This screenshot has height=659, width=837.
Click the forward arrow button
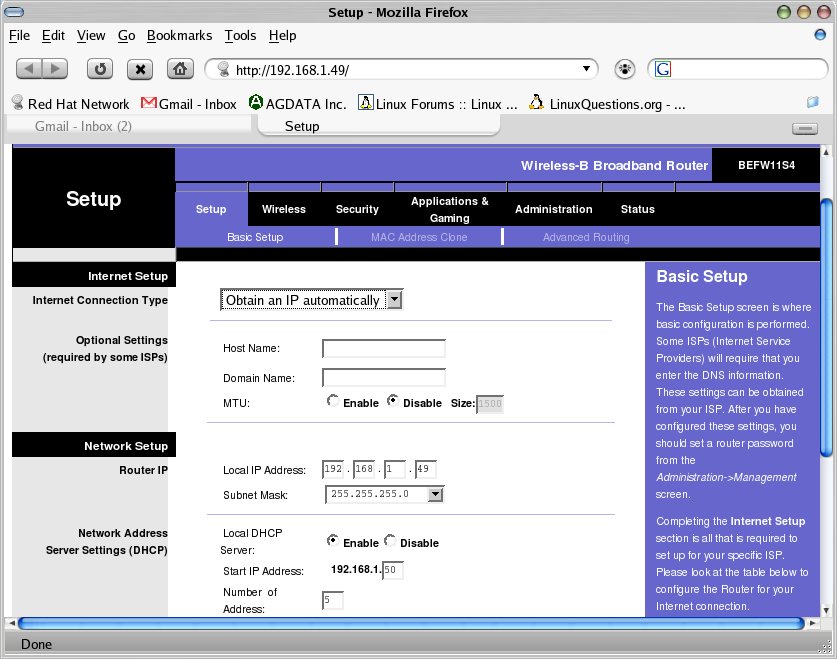pyautogui.click(x=55, y=69)
